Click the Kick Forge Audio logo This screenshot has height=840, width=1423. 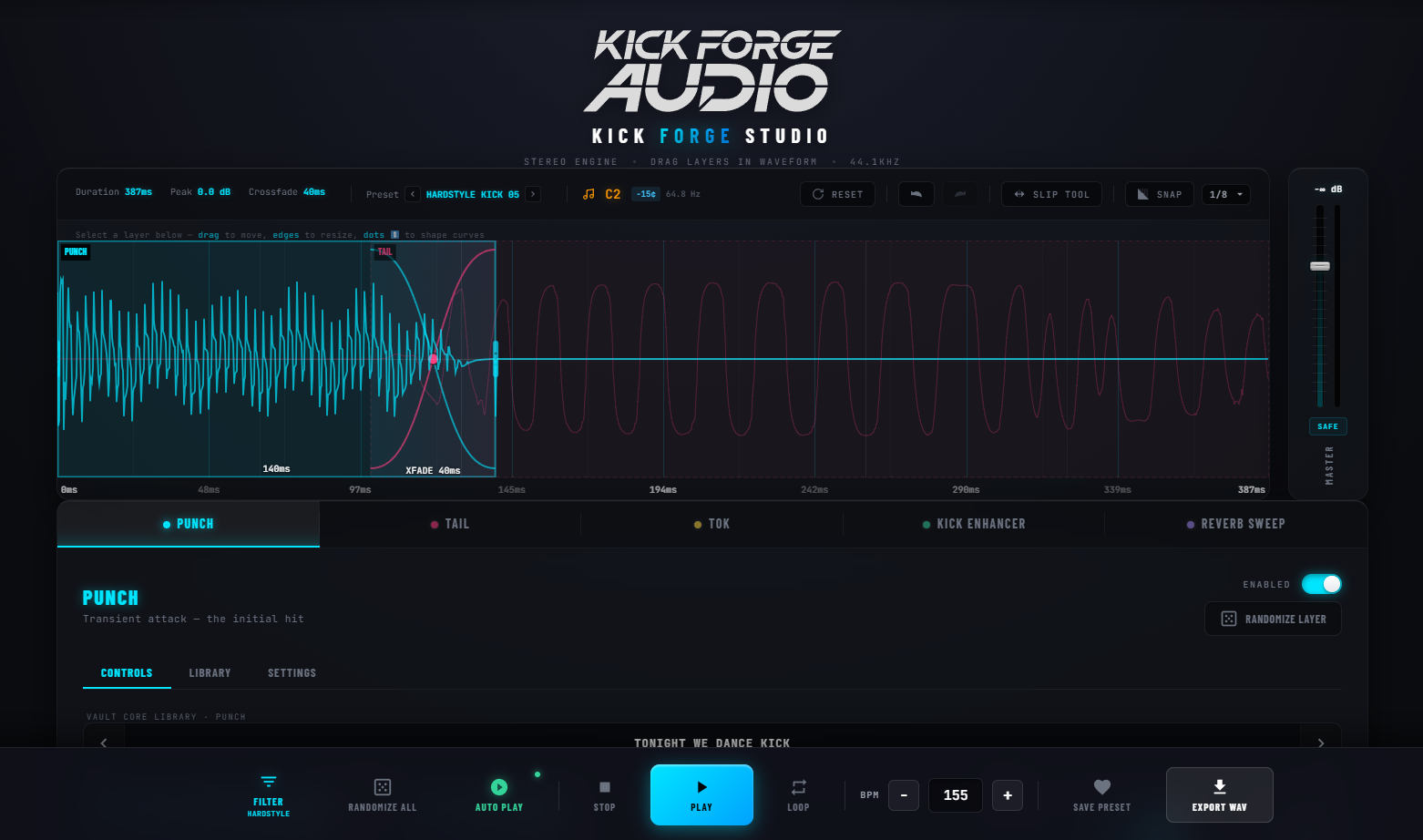pos(712,71)
